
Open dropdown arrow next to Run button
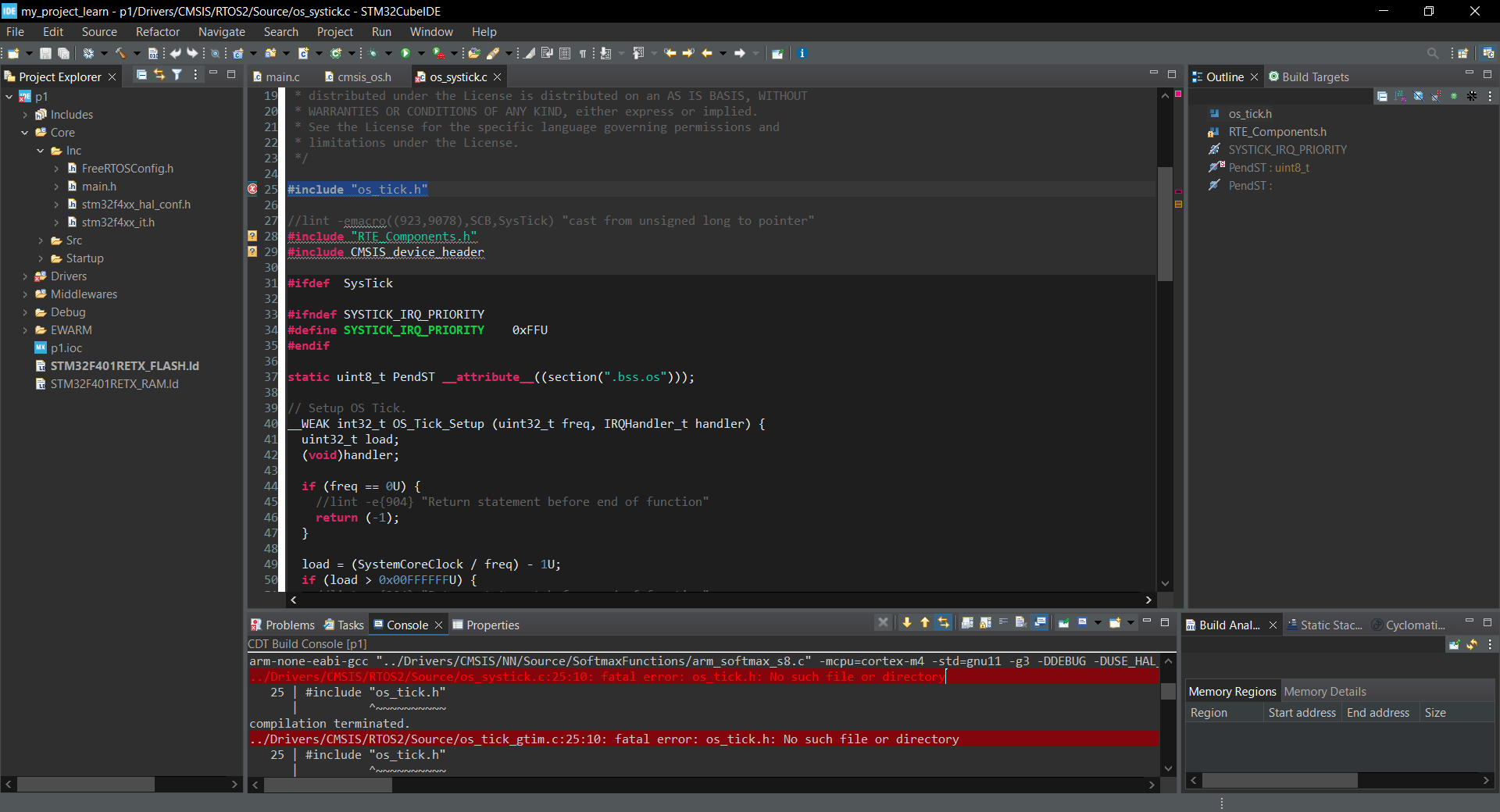point(421,53)
